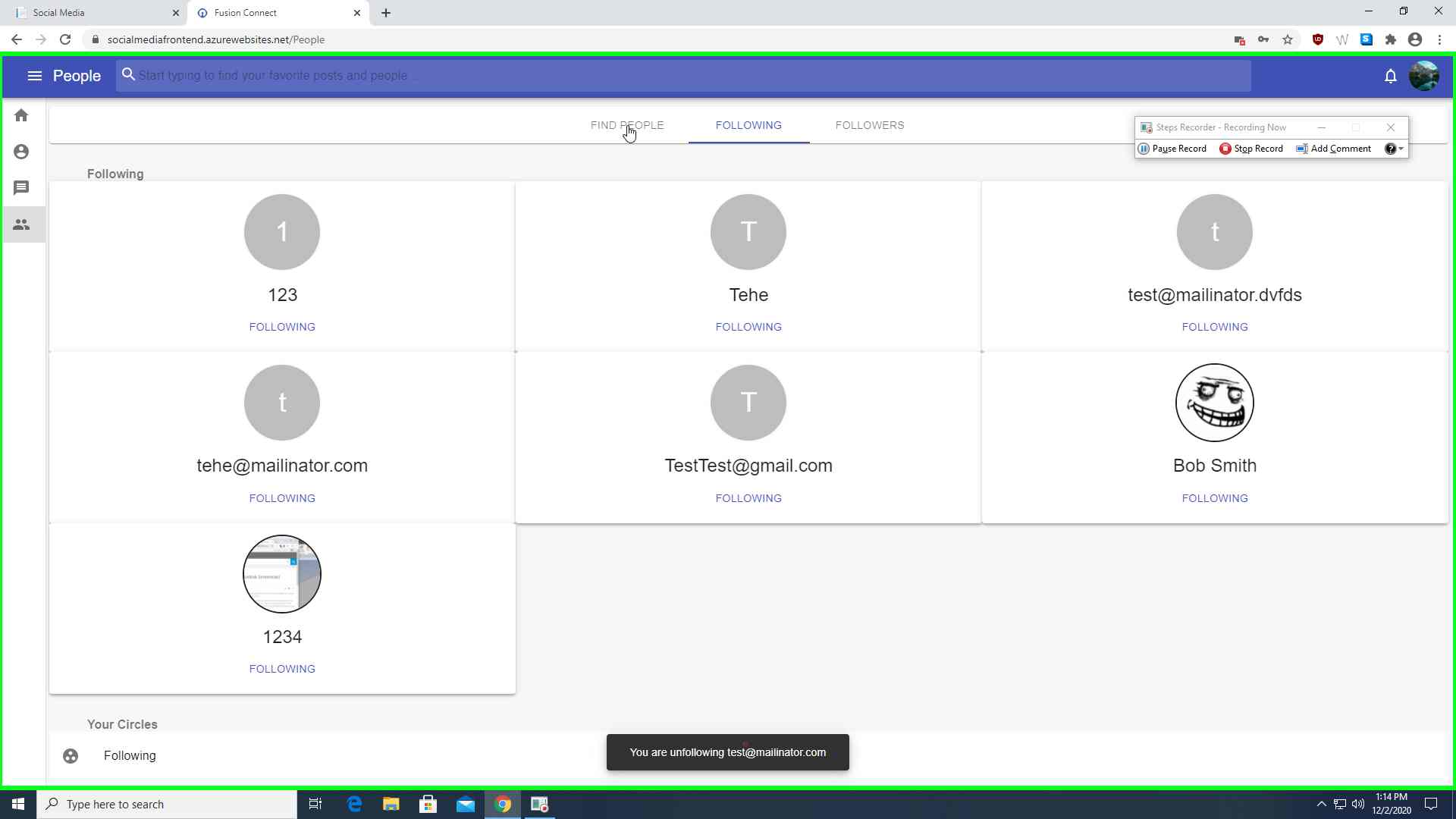This screenshot has width=1456, height=819.
Task: Open Steps Recorder taskbar icon
Action: pos(540,804)
